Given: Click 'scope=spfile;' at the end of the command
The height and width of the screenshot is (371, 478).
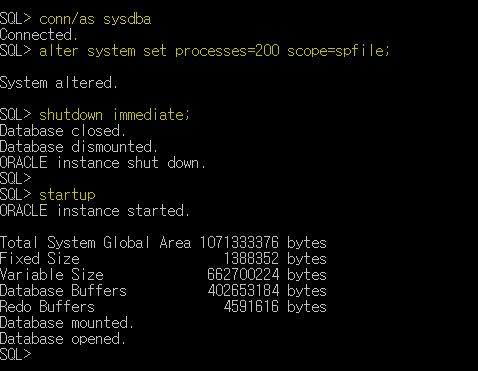Looking at the screenshot, I should point(338,51).
